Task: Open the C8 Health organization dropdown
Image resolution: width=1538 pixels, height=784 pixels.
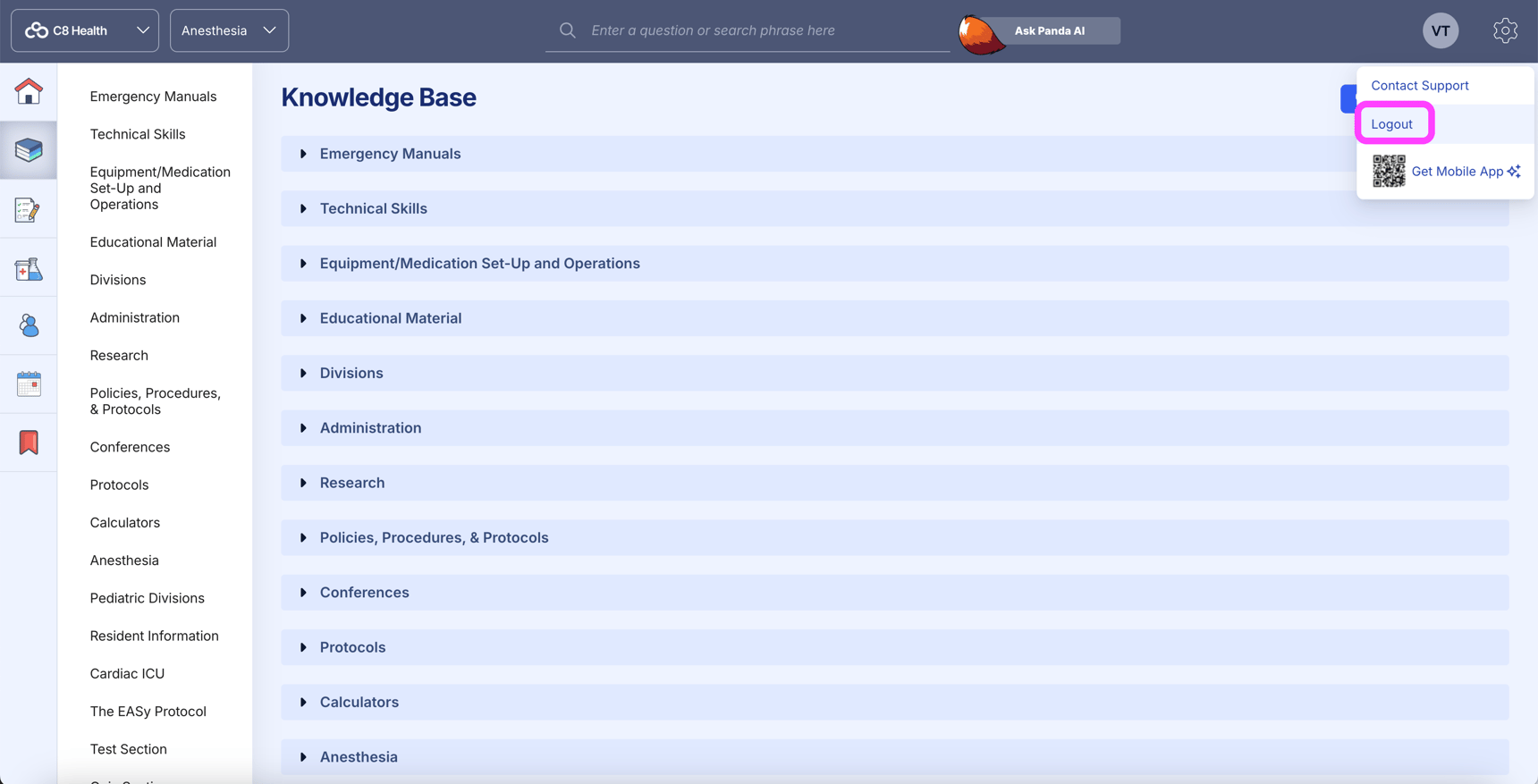Action: coord(85,30)
